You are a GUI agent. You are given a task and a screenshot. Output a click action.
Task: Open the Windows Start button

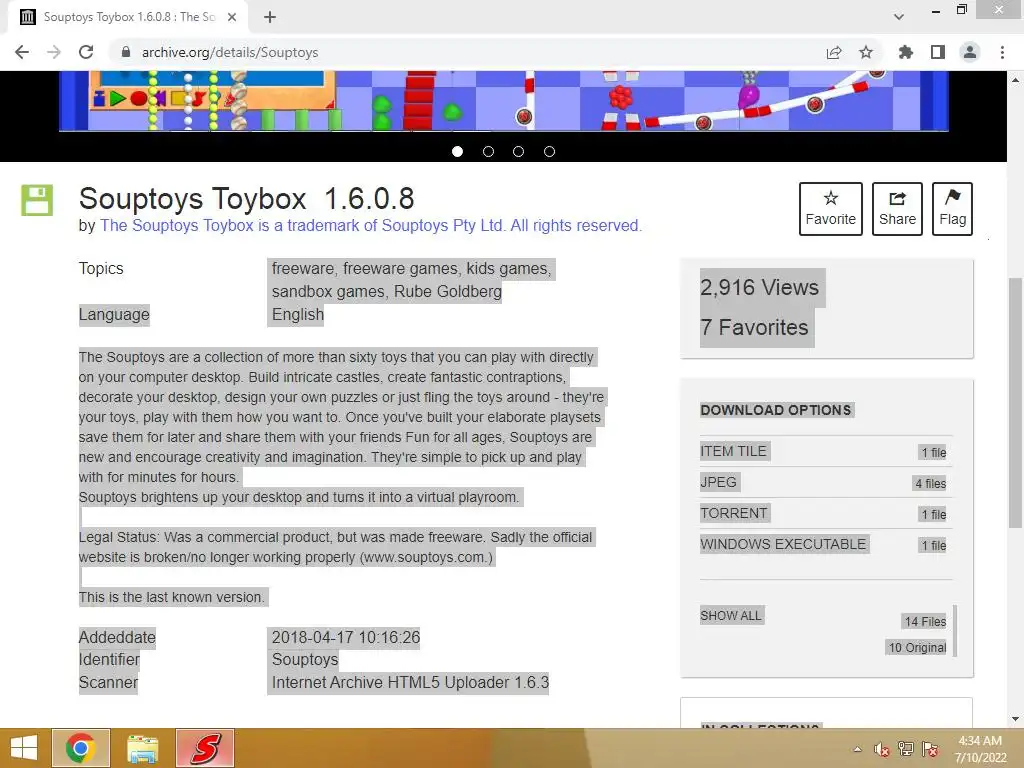point(24,748)
